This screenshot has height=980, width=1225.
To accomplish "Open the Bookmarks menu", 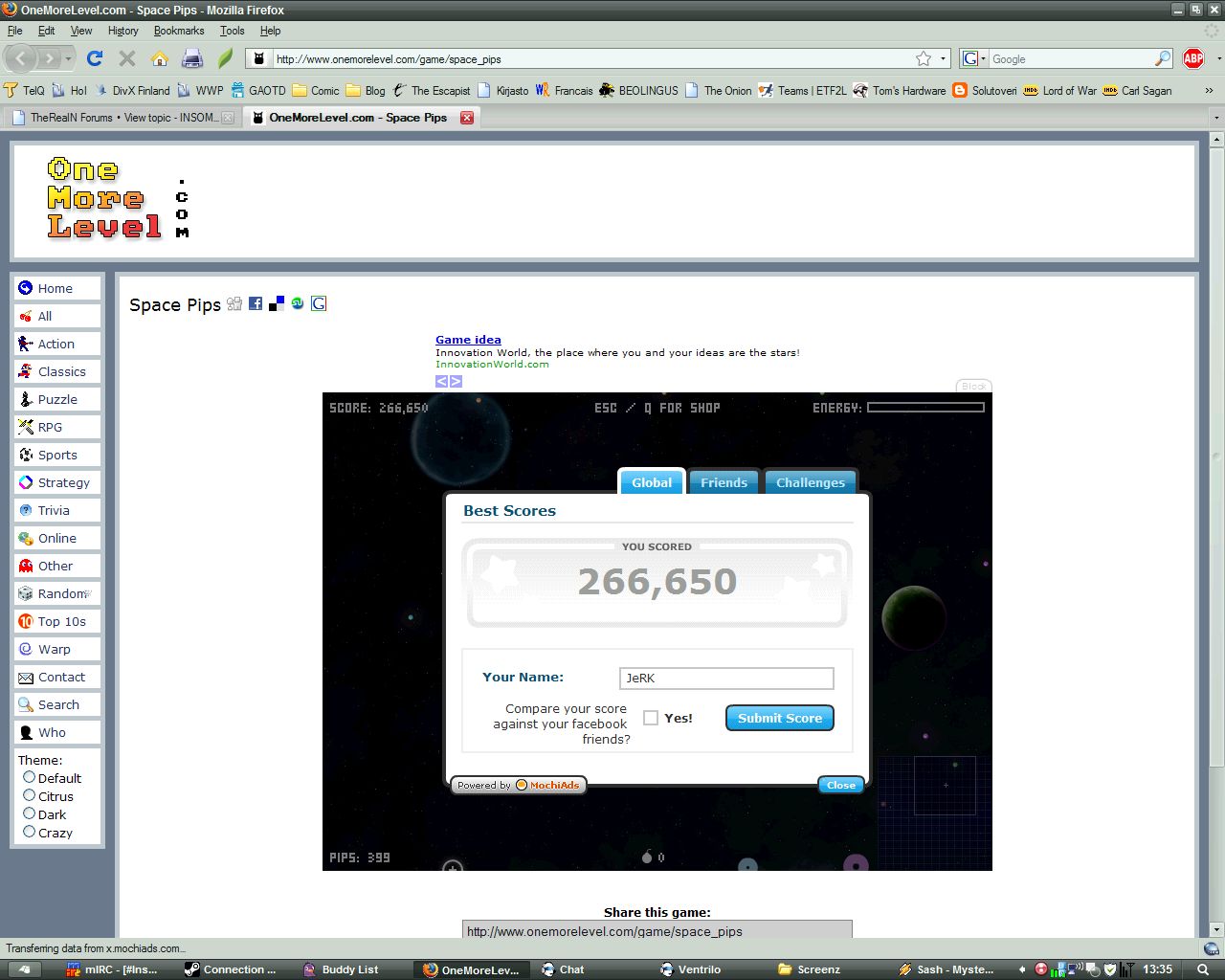I will 179,31.
